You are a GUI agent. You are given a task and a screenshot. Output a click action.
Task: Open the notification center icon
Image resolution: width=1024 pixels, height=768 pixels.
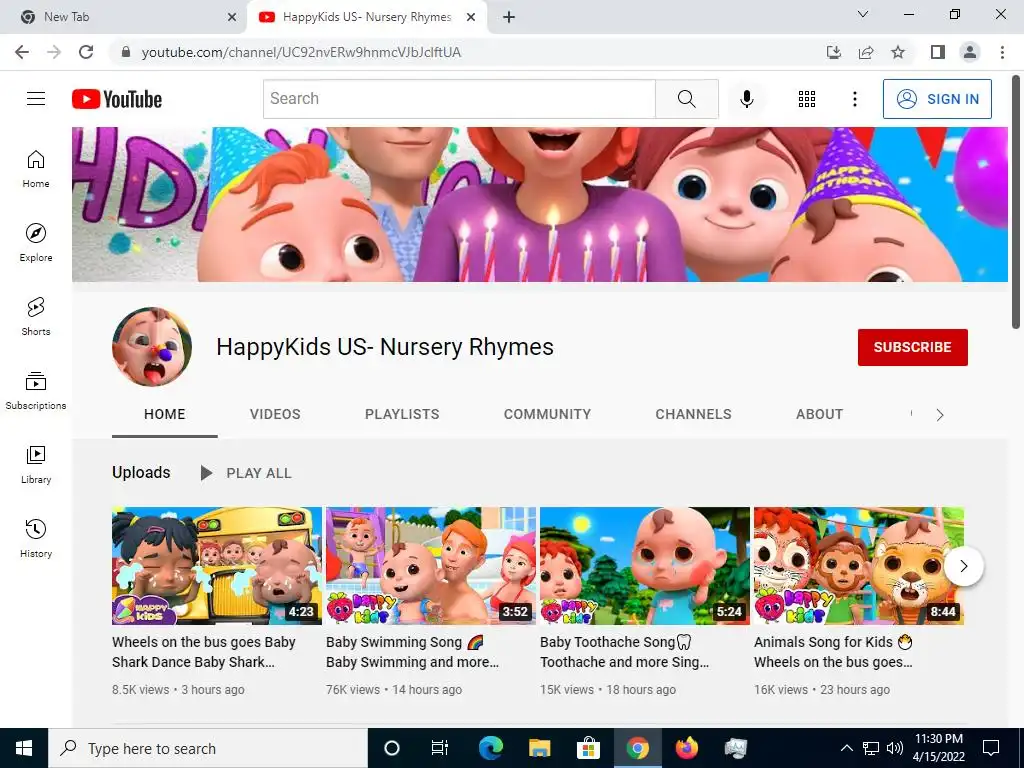click(991, 748)
